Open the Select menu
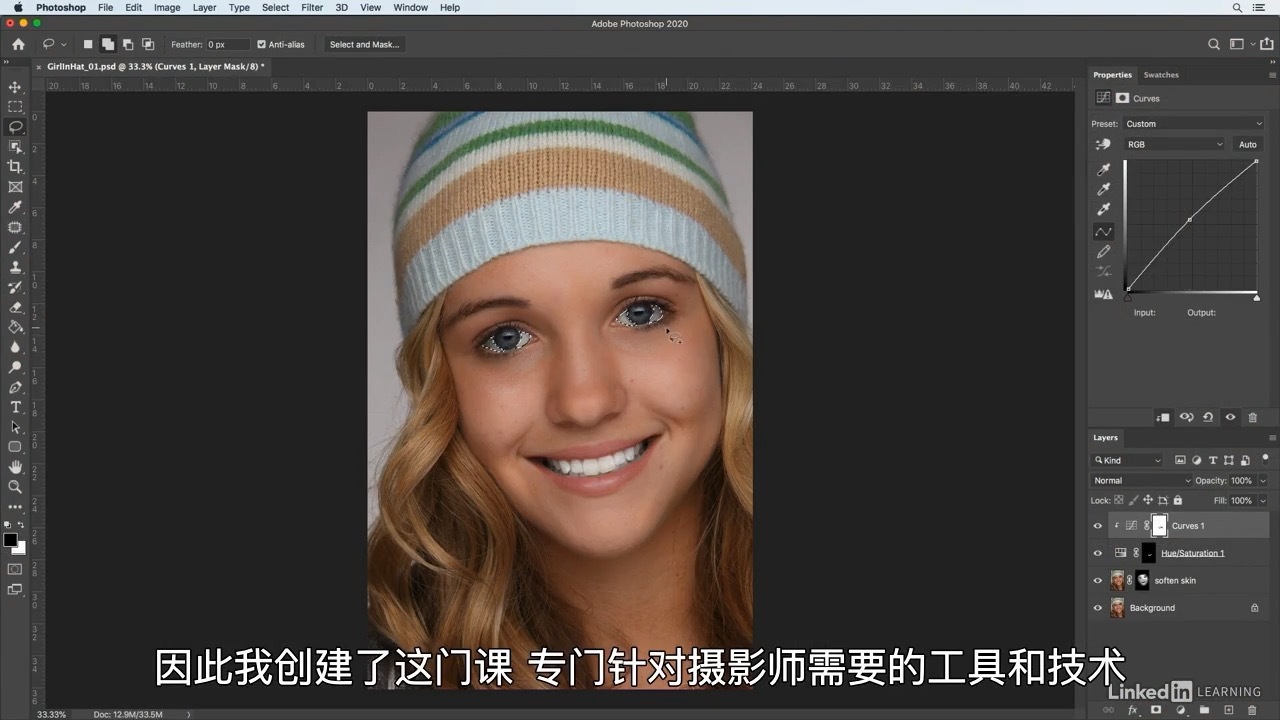 click(x=275, y=7)
